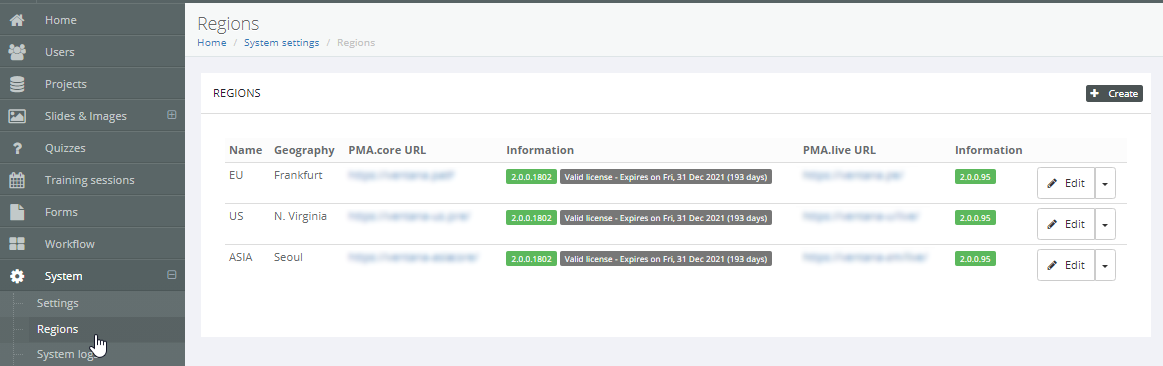The image size is (1163, 366).
Task: Click the Workflow grid icon
Action: tap(16, 244)
